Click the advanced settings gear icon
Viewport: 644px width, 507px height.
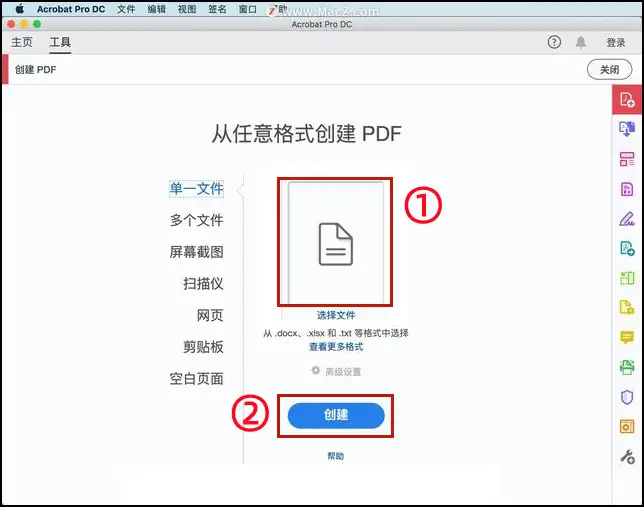coord(315,371)
